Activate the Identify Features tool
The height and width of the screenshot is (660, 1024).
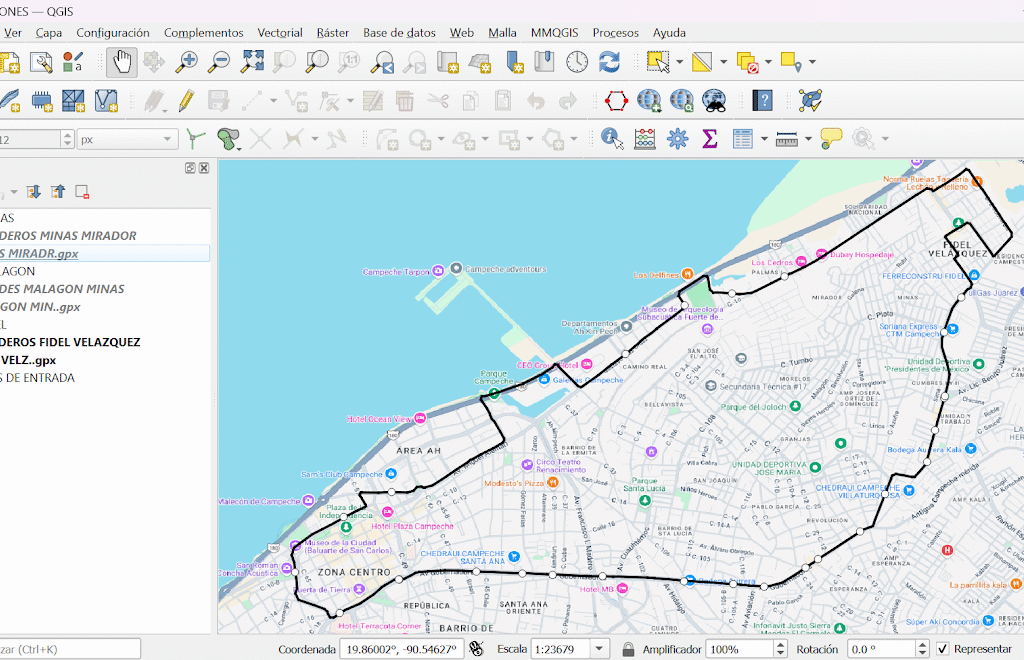point(612,138)
